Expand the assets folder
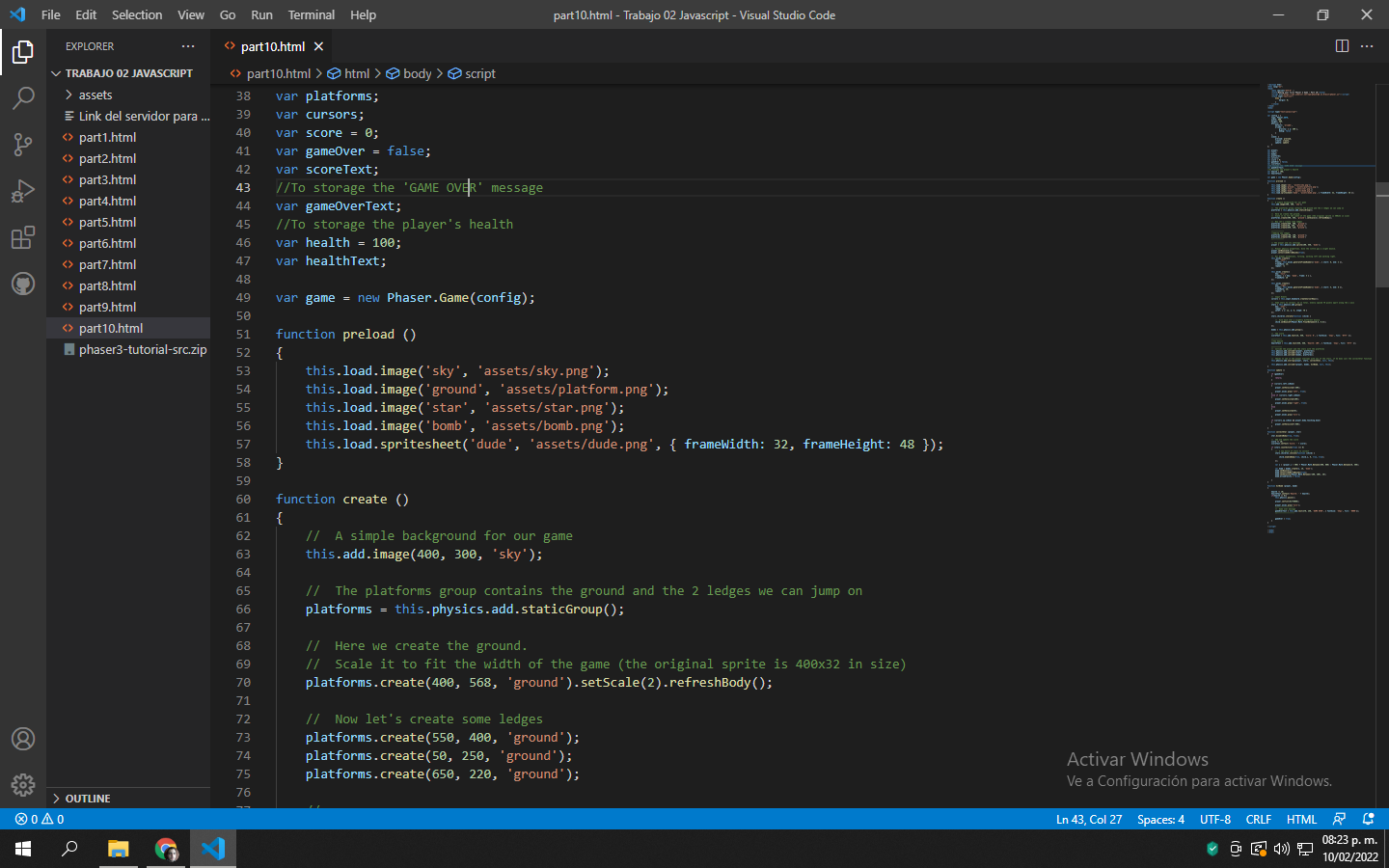The height and width of the screenshot is (868, 1389). [95, 95]
